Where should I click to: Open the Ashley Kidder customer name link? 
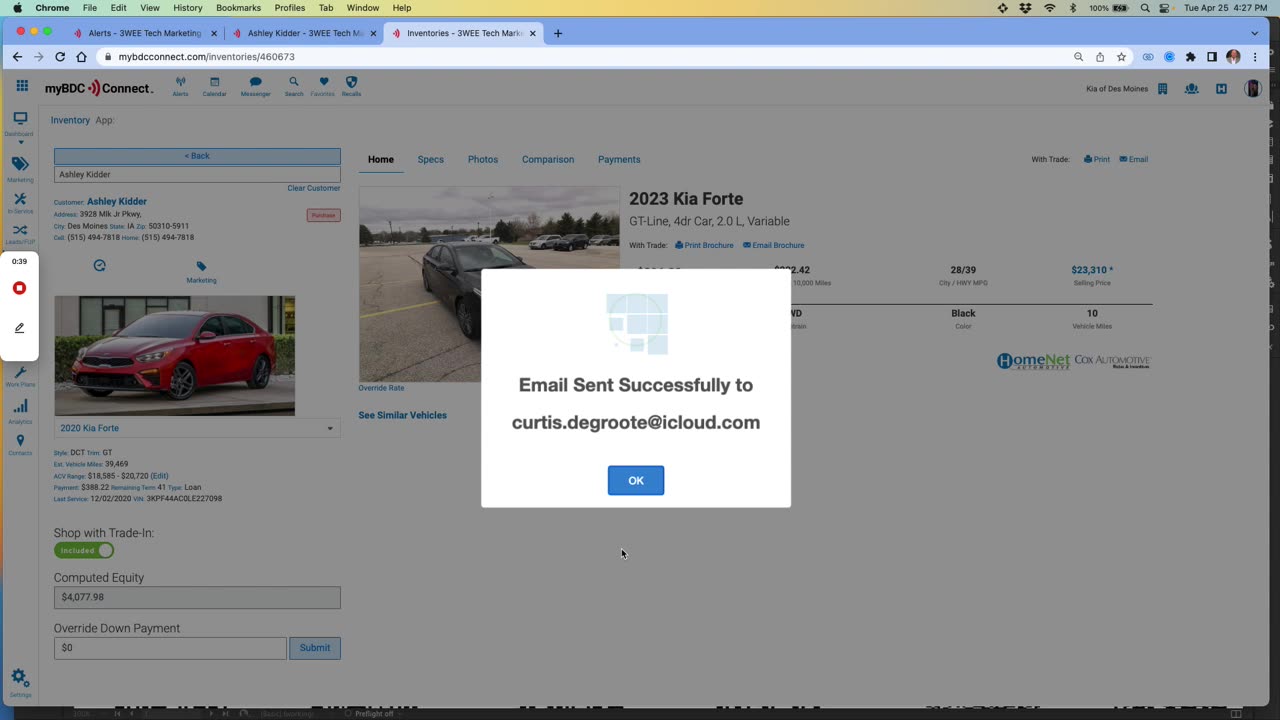coord(117,201)
